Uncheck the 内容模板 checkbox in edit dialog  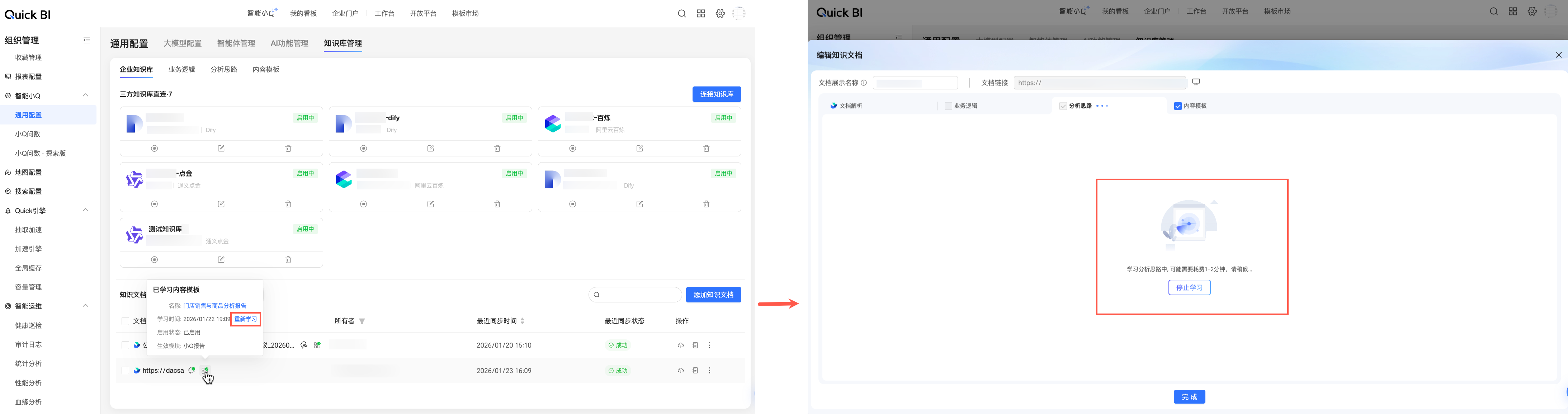1178,106
